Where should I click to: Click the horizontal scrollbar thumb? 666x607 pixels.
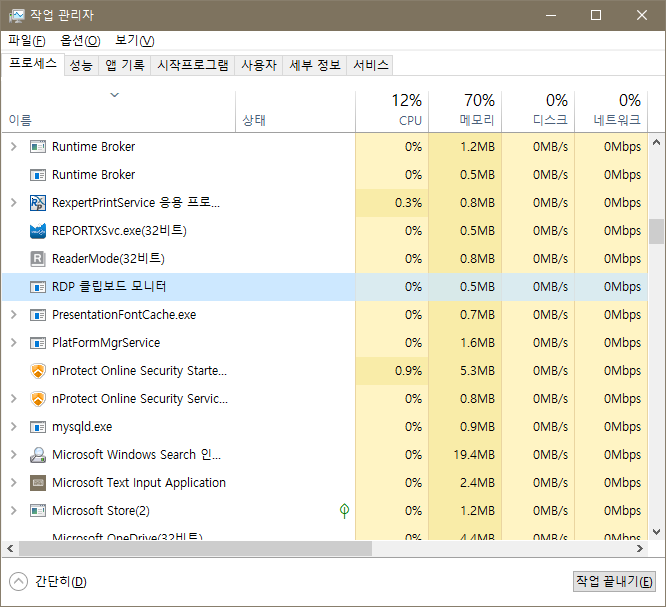[195, 548]
